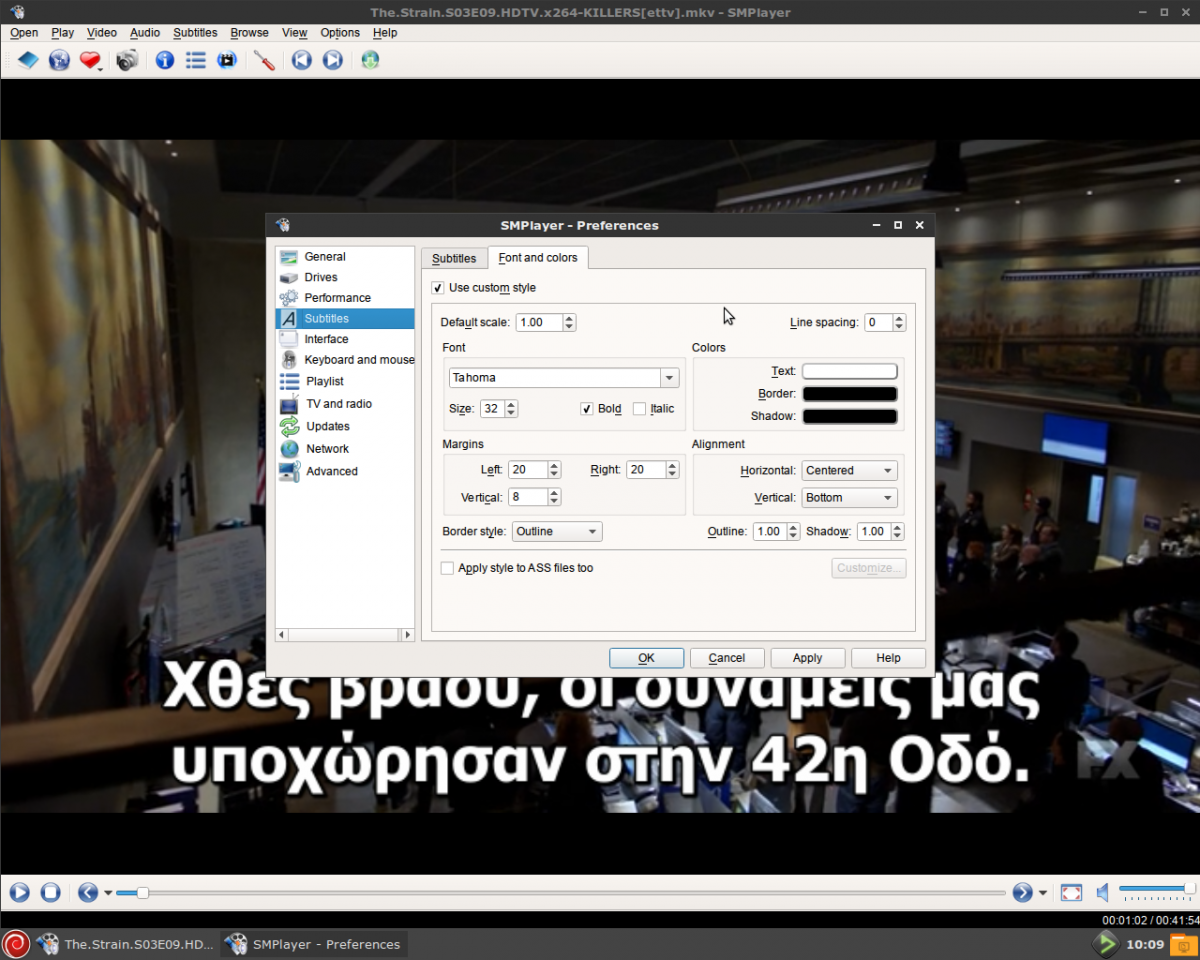This screenshot has height=960, width=1200.
Task: Open the Debian start menu icon
Action: tap(16, 944)
